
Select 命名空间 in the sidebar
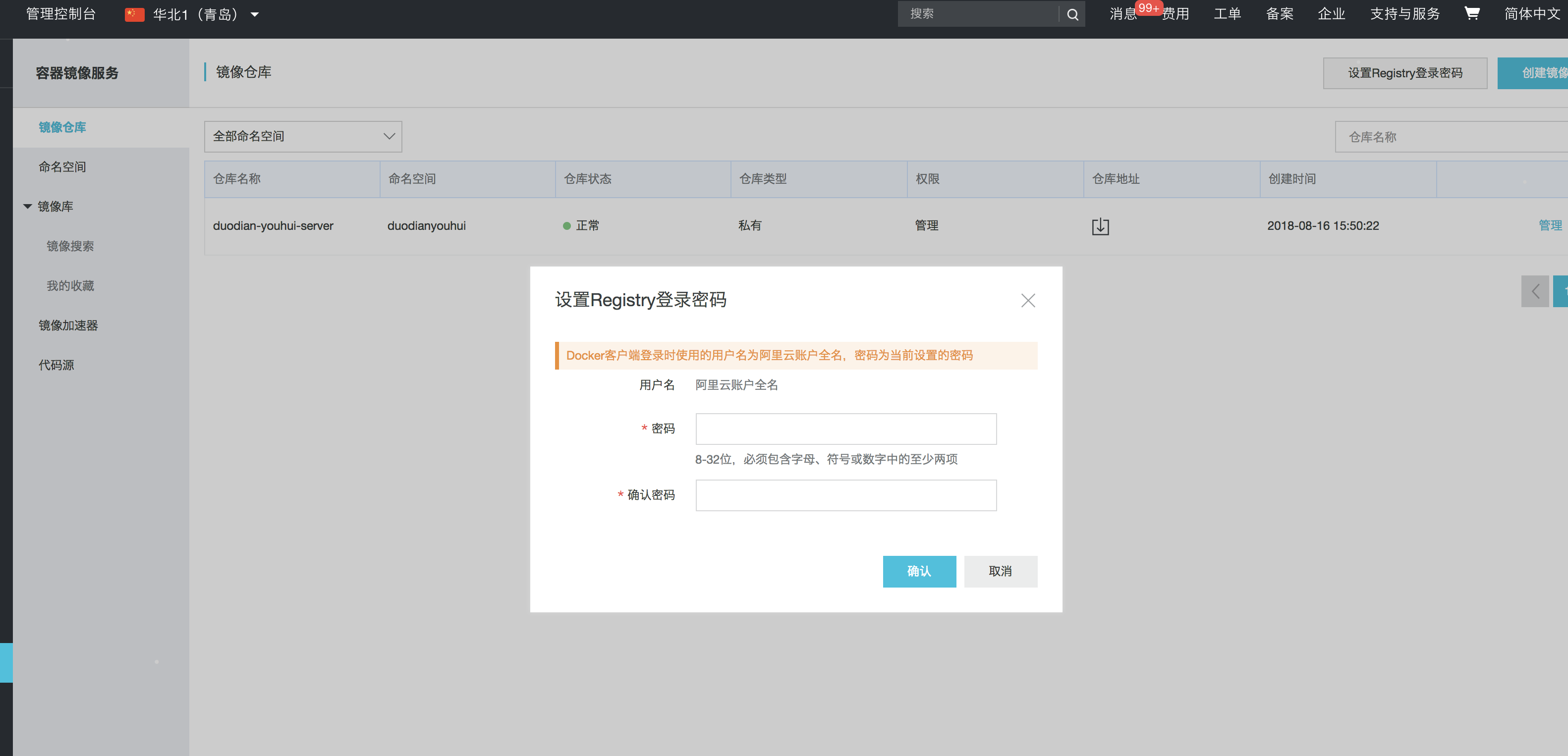[62, 167]
